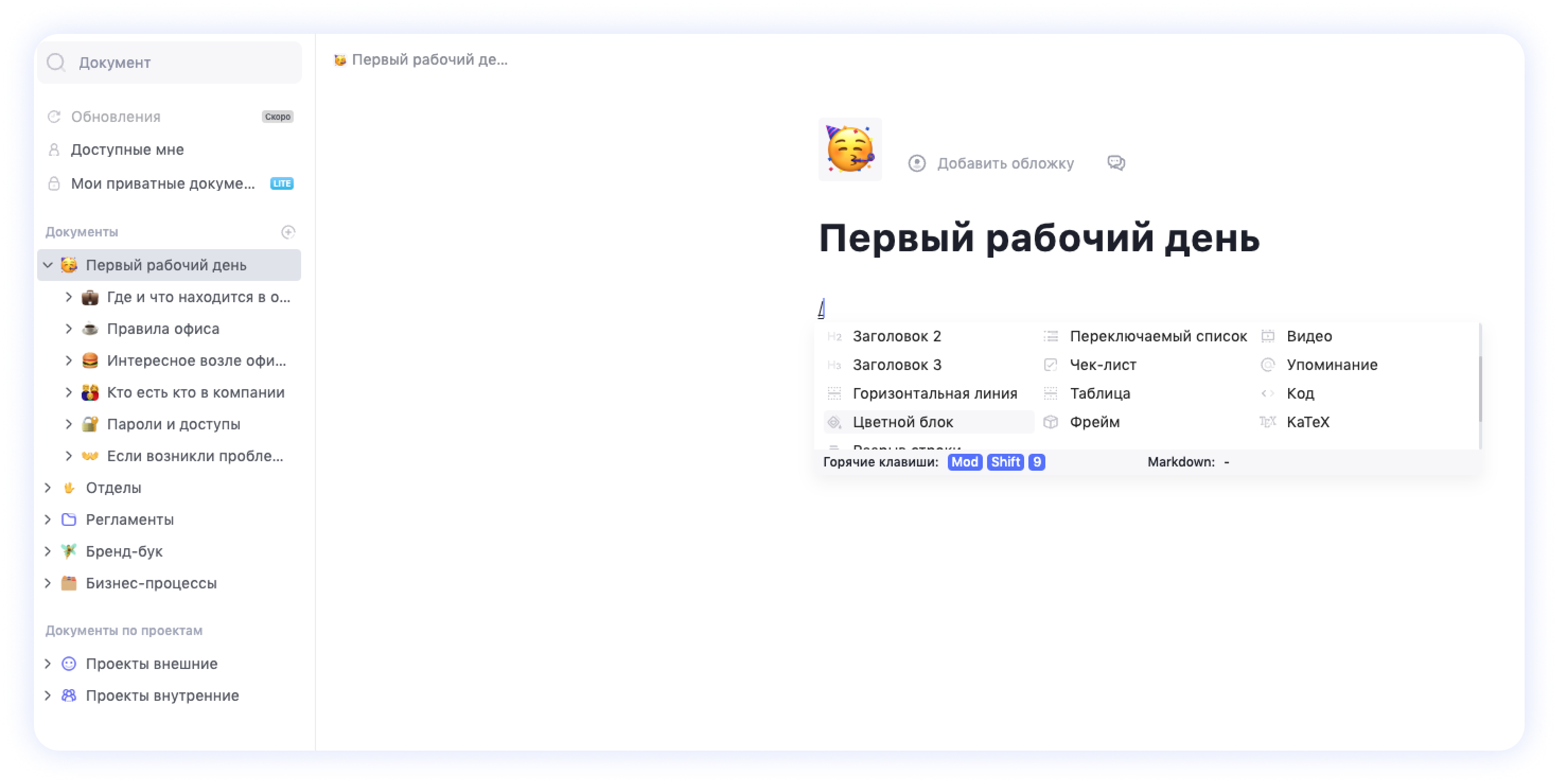Click the search magnifier icon
Image resolution: width=1558 pixels, height=784 pixels.
(x=56, y=63)
